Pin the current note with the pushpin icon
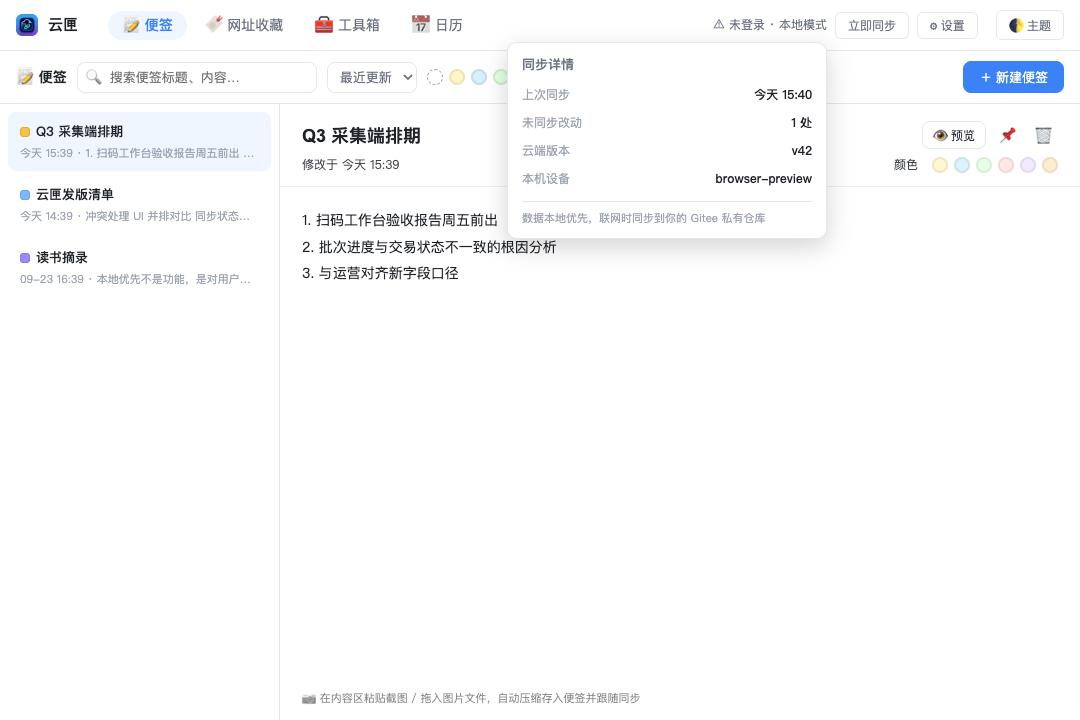 pos(1008,135)
